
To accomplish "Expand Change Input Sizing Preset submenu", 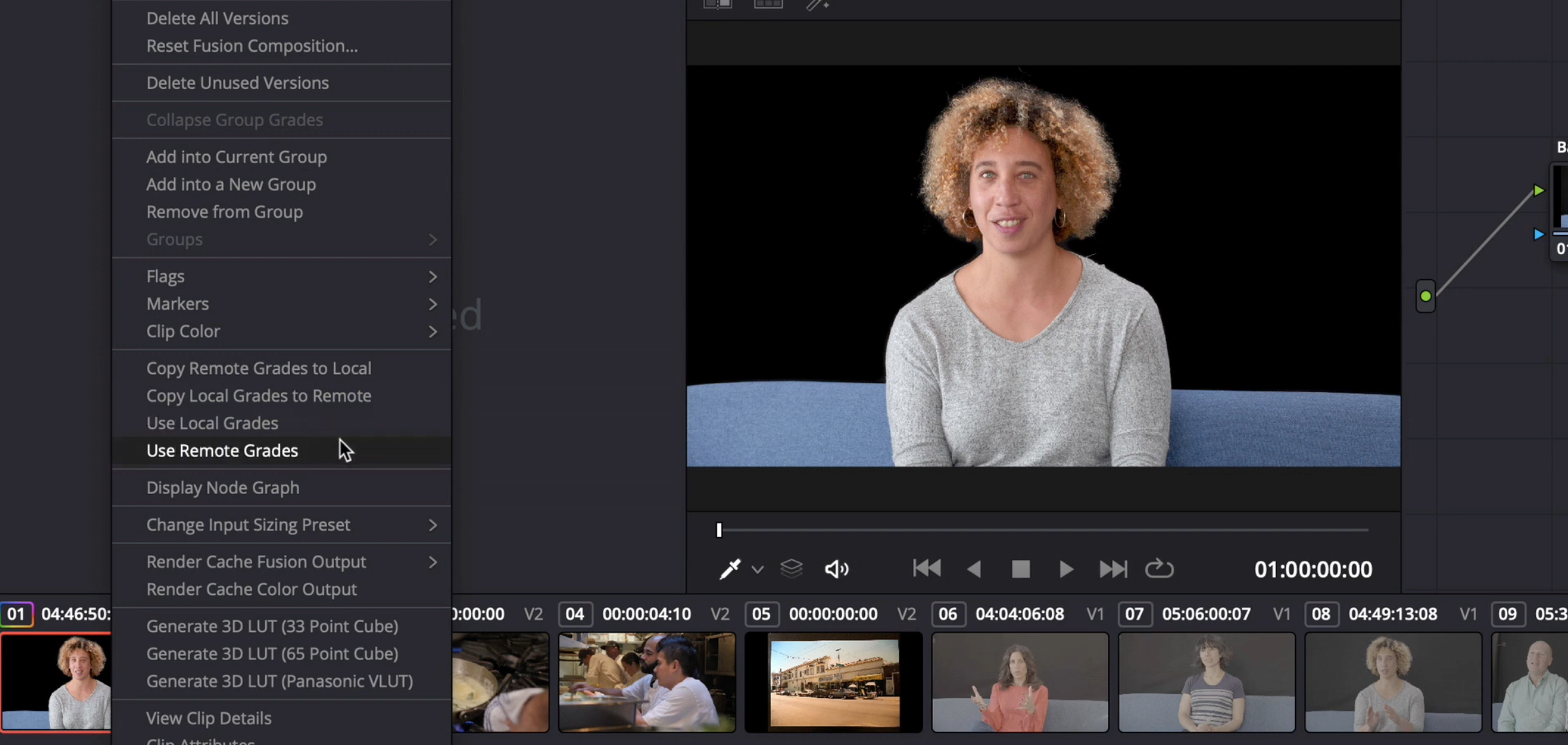I will pyautogui.click(x=282, y=525).
